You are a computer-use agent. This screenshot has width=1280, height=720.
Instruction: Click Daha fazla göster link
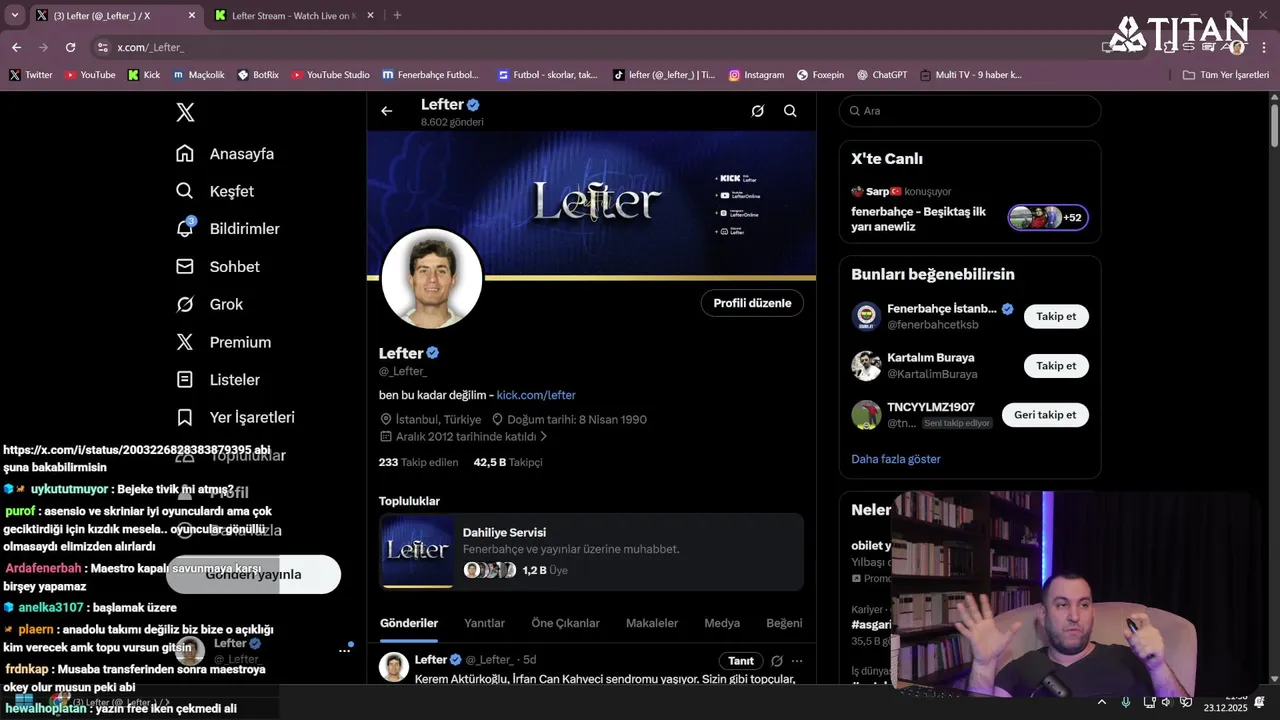click(x=896, y=459)
